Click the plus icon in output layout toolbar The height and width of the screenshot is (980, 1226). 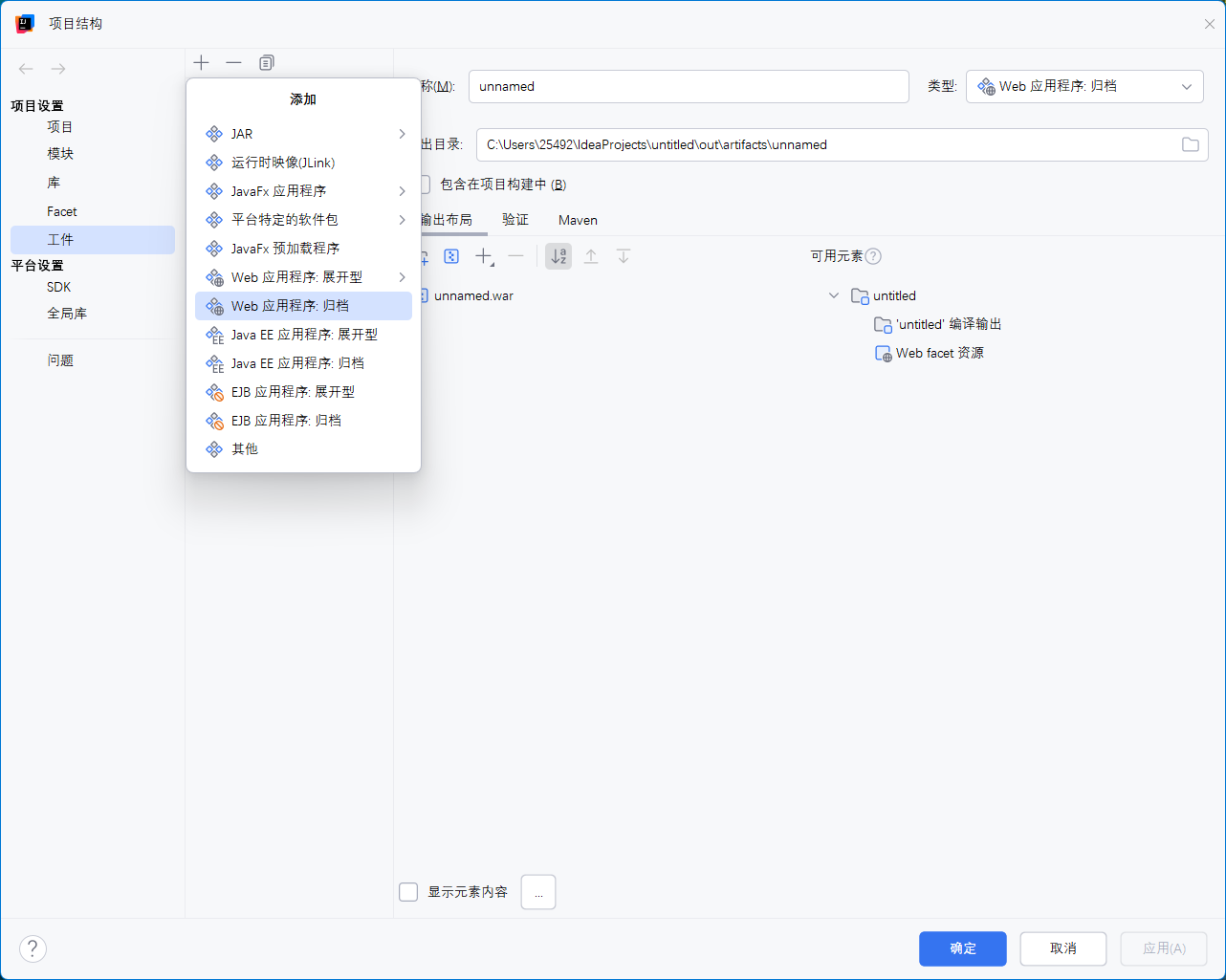click(484, 256)
